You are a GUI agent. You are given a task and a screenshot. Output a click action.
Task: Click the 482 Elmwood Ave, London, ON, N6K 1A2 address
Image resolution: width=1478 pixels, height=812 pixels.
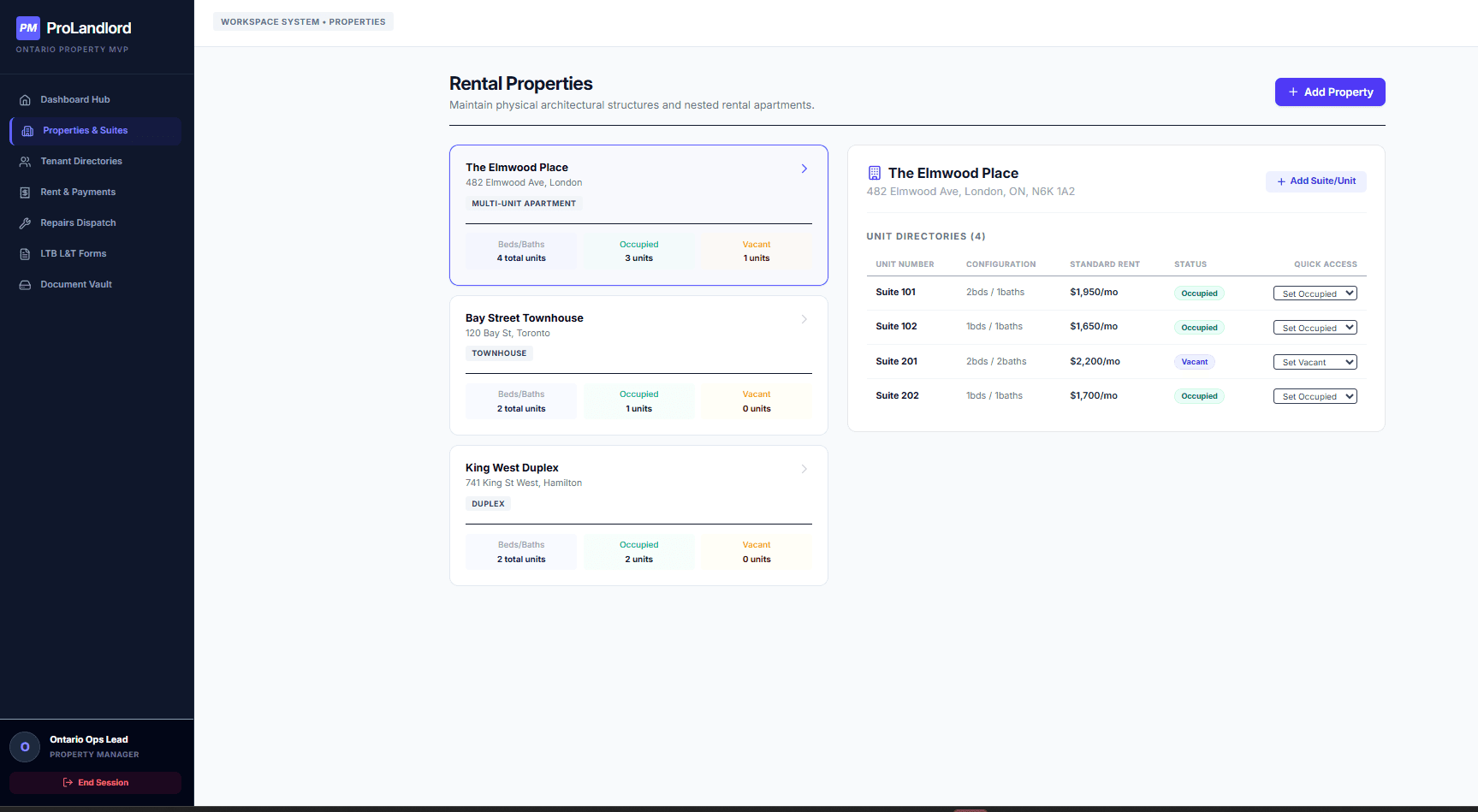(970, 192)
